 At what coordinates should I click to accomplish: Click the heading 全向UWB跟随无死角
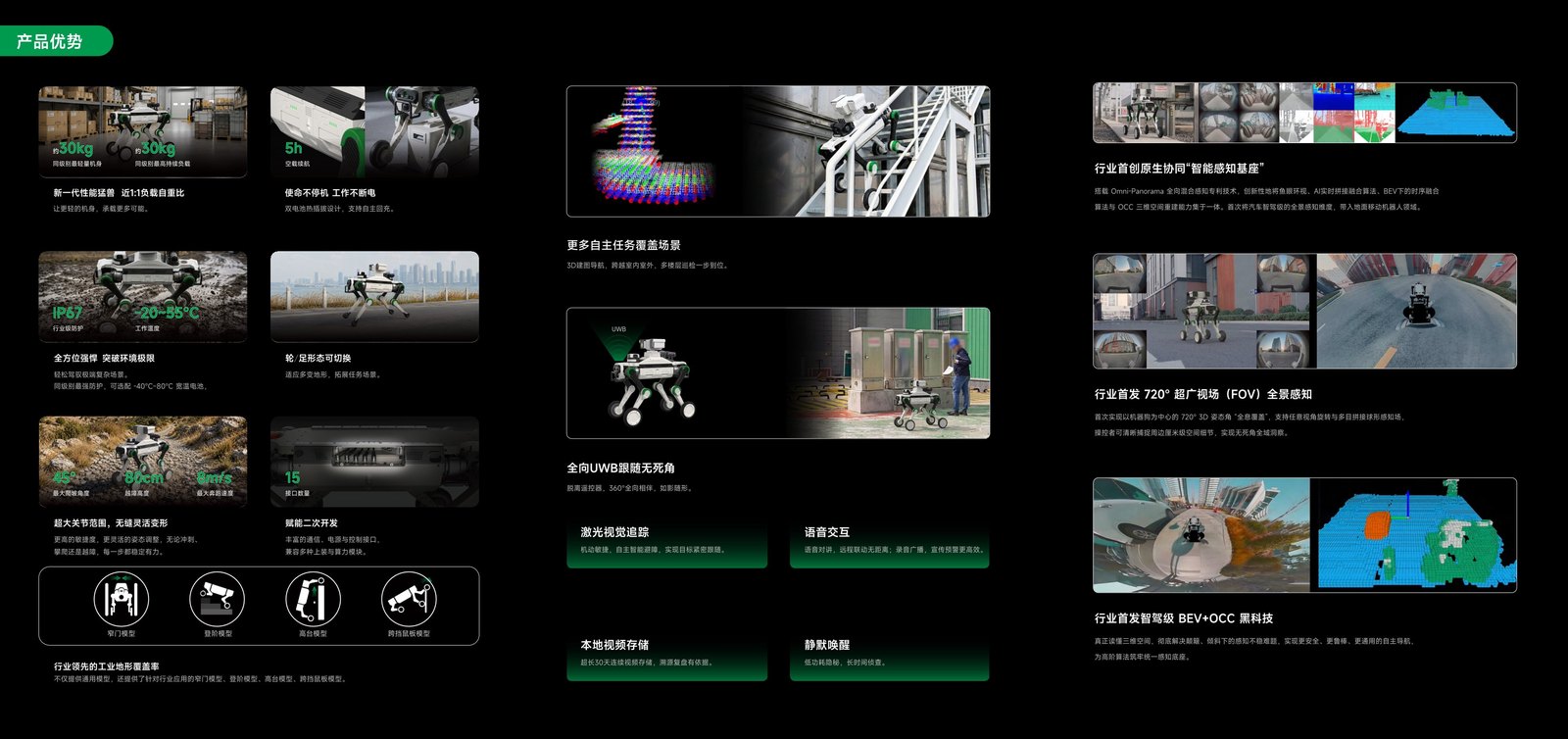(620, 468)
